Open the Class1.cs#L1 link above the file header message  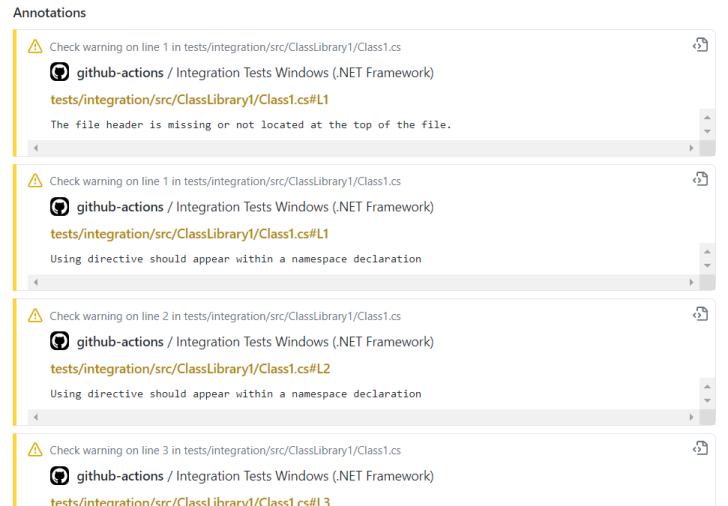(190, 100)
